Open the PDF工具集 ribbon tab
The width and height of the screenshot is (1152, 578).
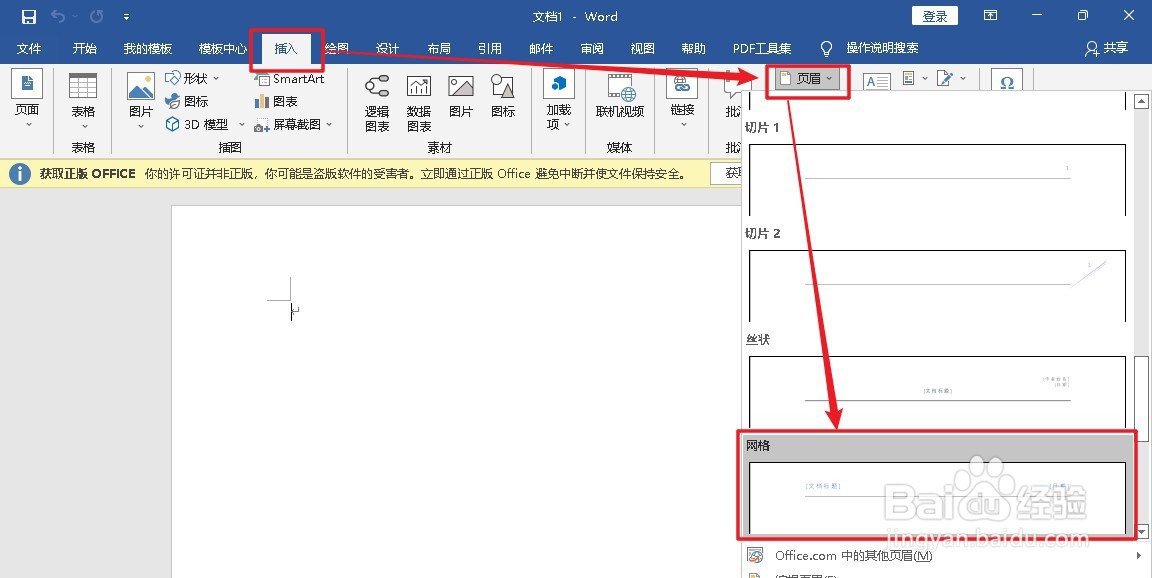click(763, 47)
